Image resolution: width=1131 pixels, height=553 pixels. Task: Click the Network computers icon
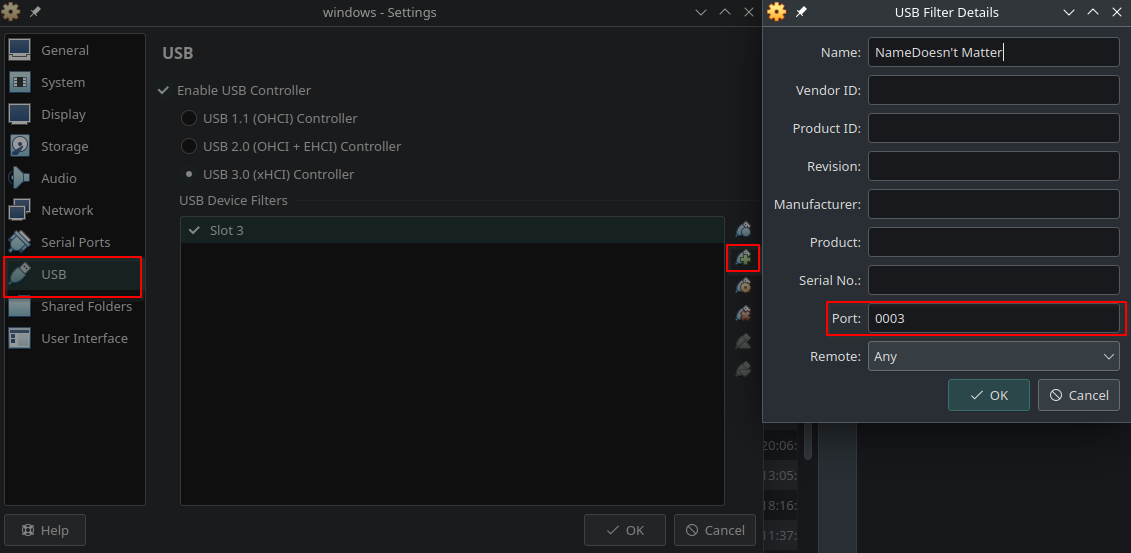tap(19, 211)
